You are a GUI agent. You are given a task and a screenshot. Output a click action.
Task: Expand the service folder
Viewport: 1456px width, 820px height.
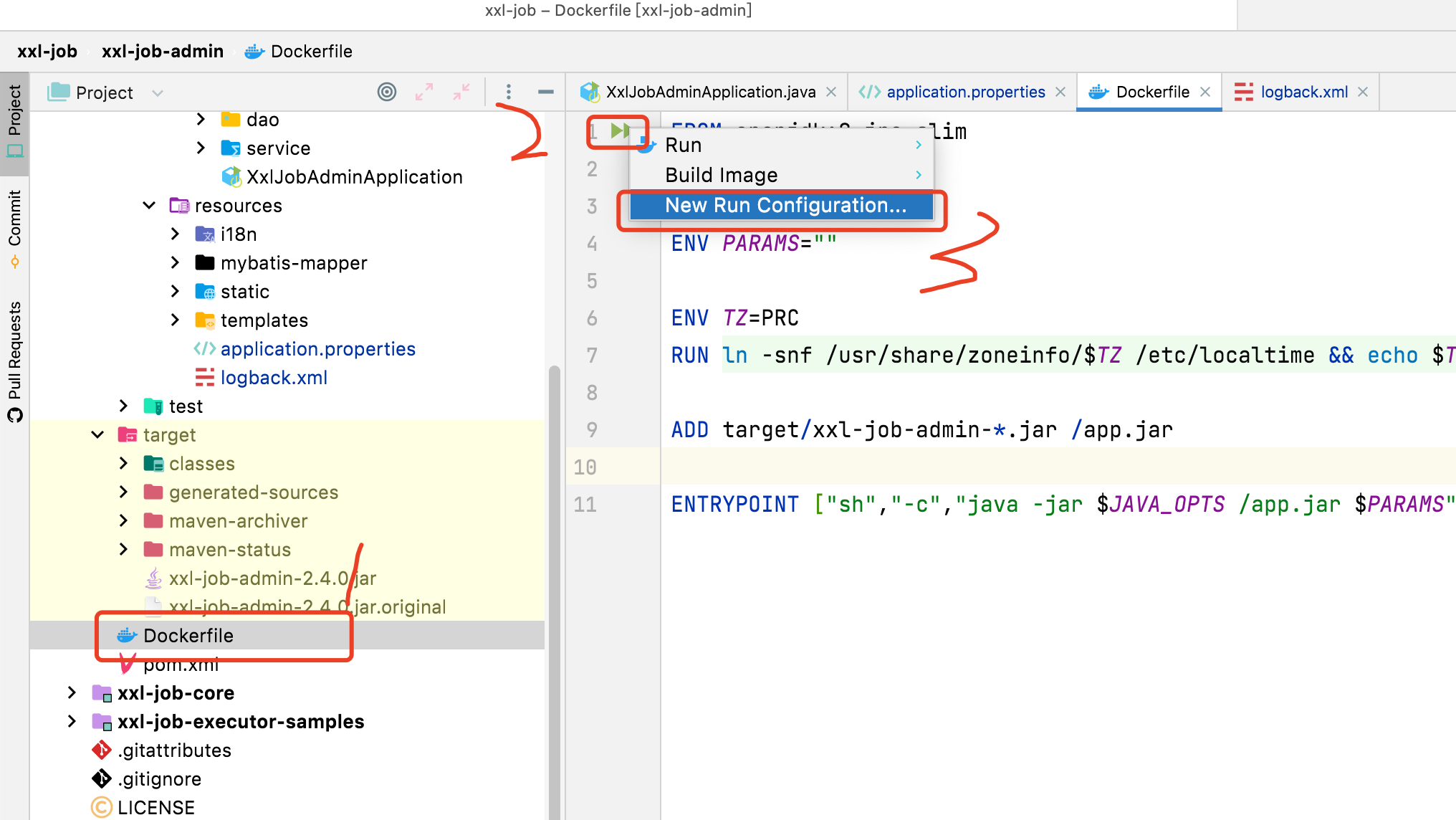click(201, 148)
